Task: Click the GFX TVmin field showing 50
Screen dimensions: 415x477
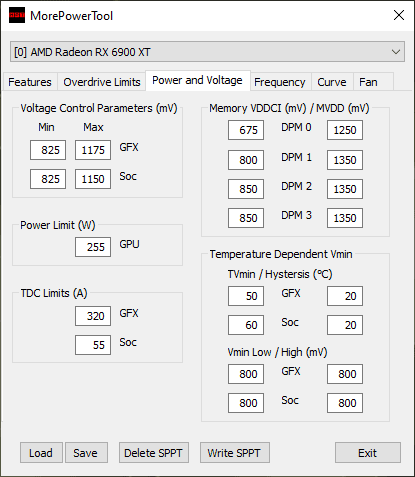Action: [246, 296]
